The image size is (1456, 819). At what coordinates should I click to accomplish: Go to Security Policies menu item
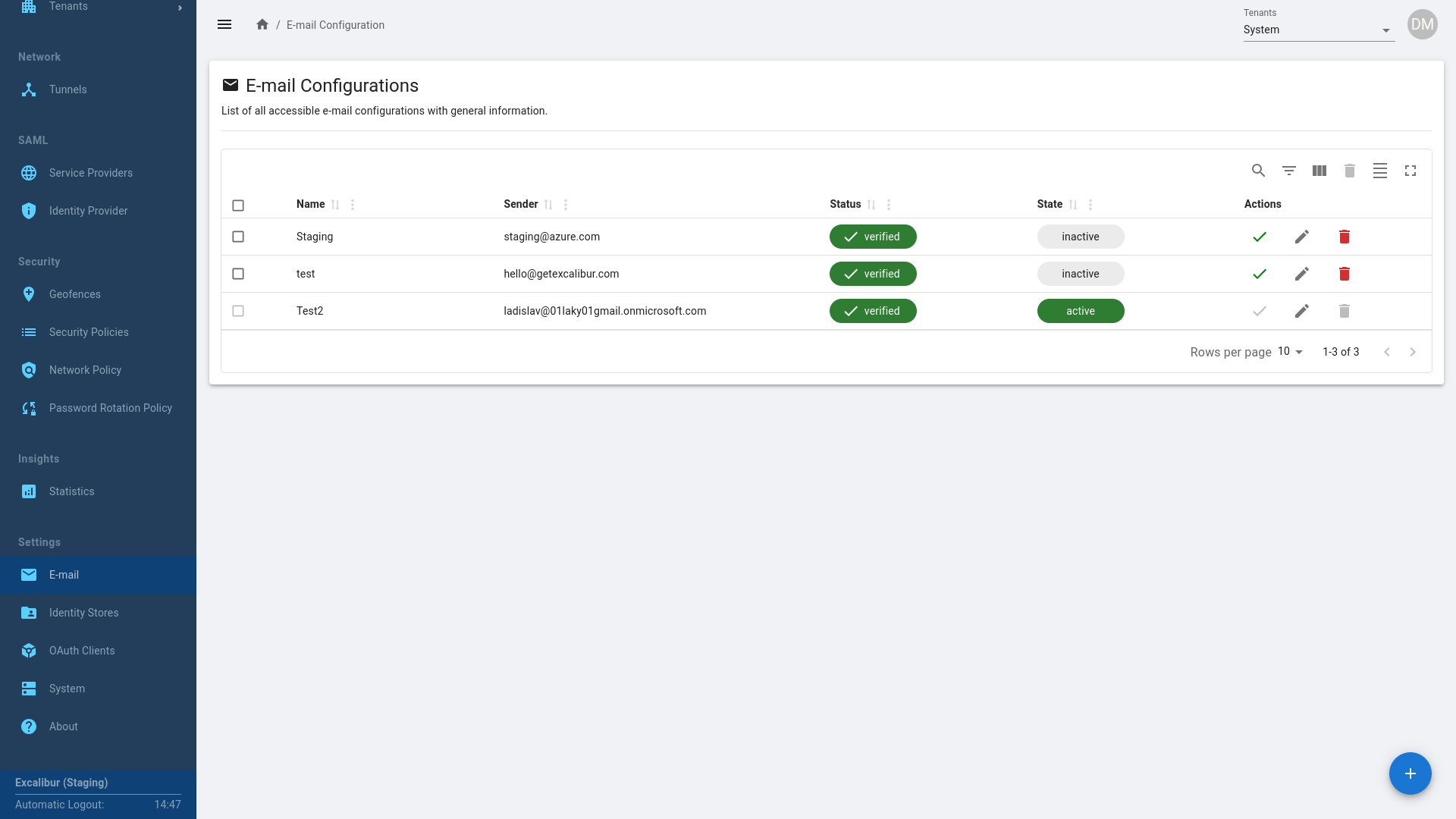(89, 332)
